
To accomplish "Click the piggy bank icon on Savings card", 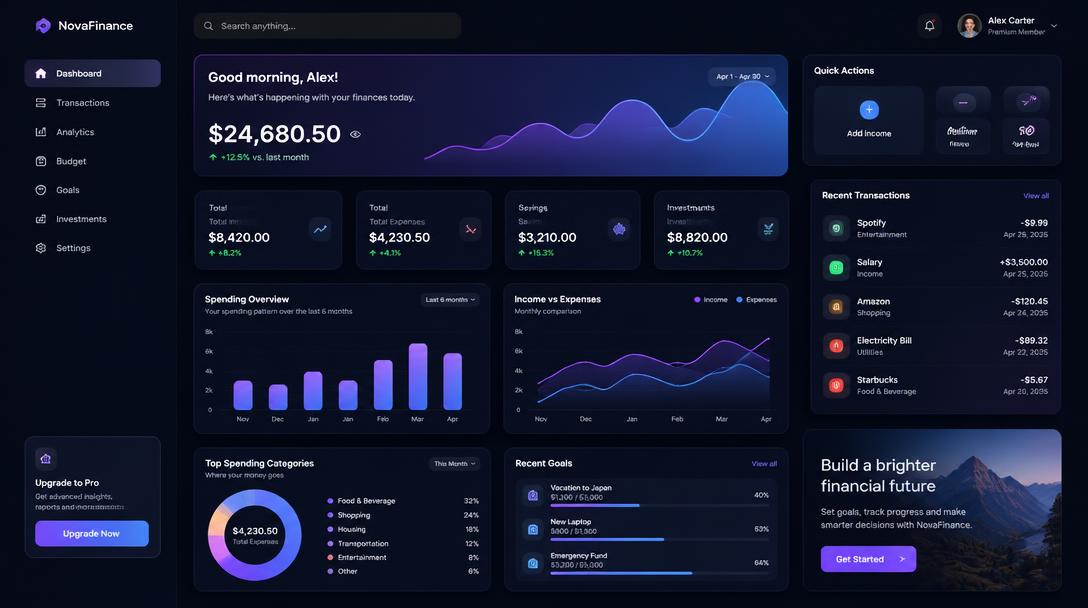I will pyautogui.click(x=619, y=229).
